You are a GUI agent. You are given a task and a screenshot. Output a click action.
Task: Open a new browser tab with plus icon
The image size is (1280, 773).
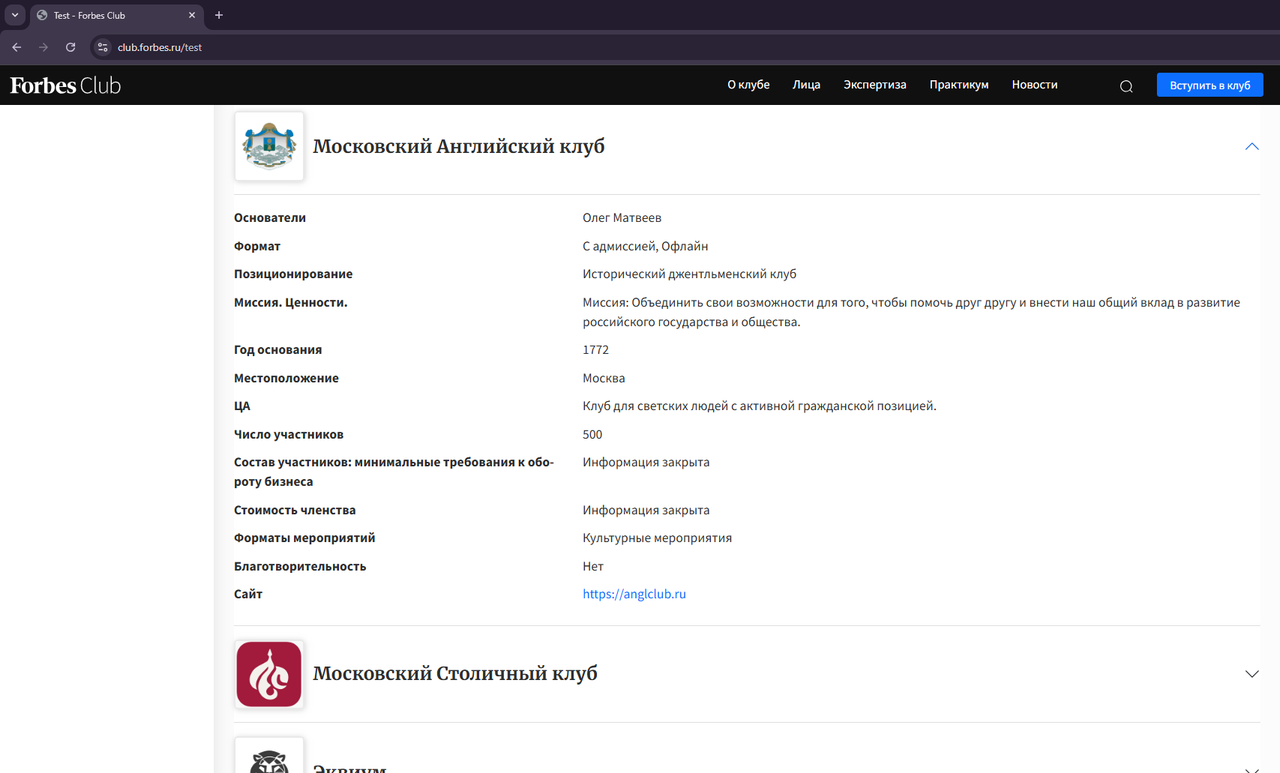[219, 15]
